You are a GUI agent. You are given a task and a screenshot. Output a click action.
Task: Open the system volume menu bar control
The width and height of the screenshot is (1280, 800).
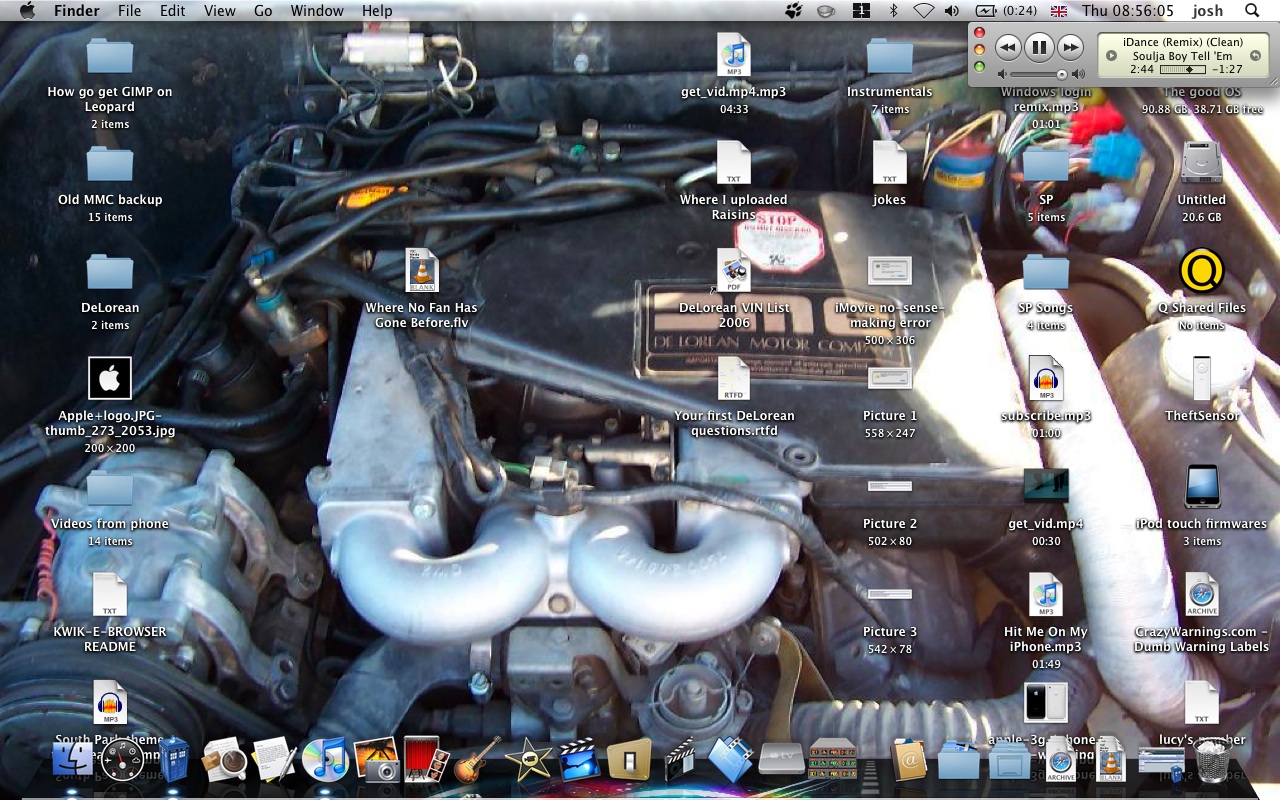(951, 11)
